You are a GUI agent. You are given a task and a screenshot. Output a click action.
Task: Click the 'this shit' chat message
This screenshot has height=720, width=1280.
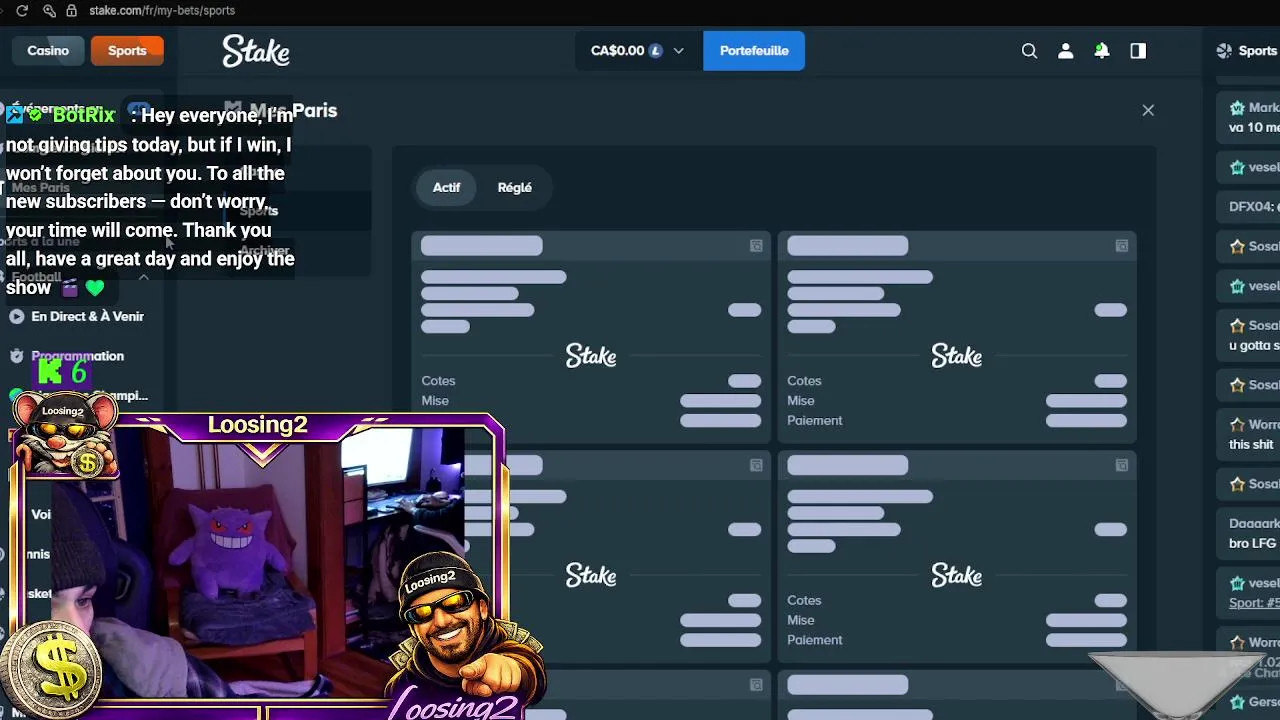pos(1251,444)
